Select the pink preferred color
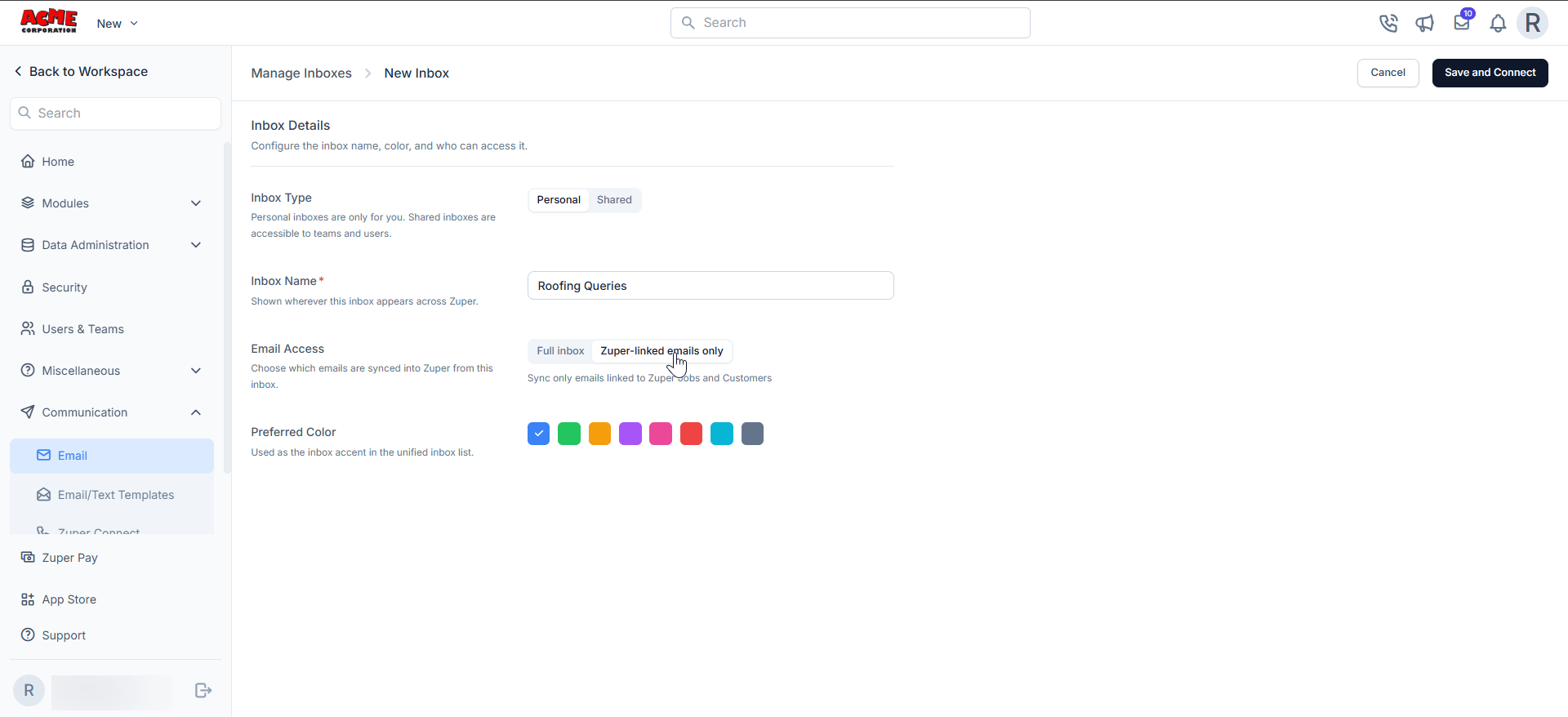This screenshot has width=1568, height=717. [661, 434]
